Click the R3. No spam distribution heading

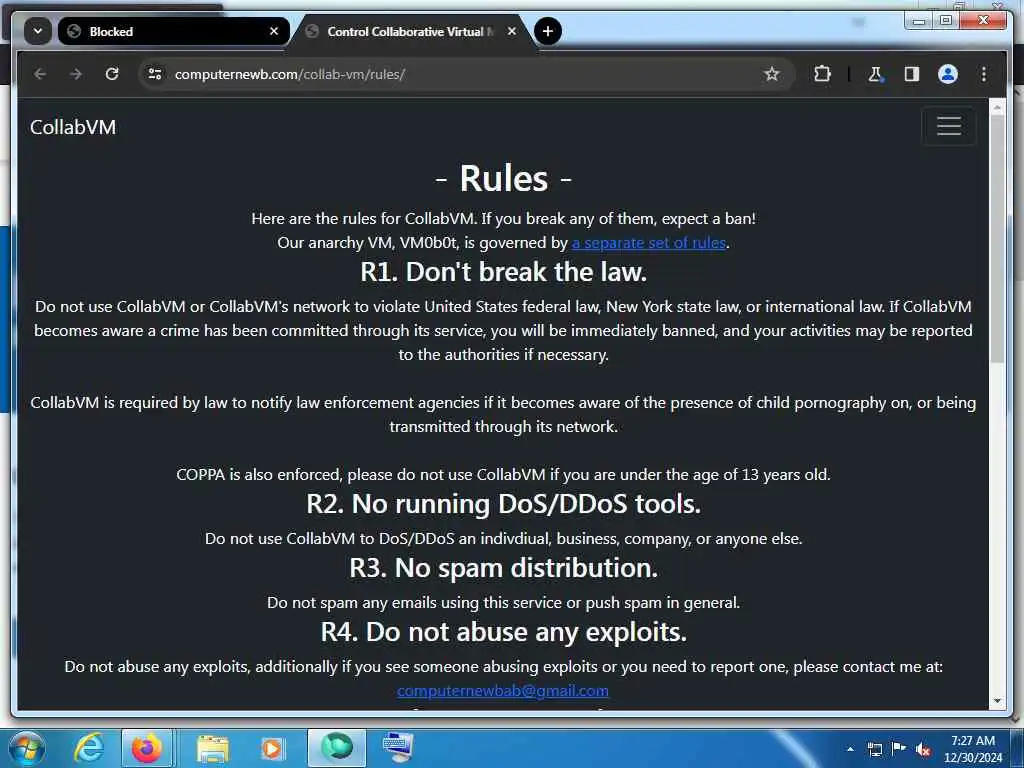[504, 568]
